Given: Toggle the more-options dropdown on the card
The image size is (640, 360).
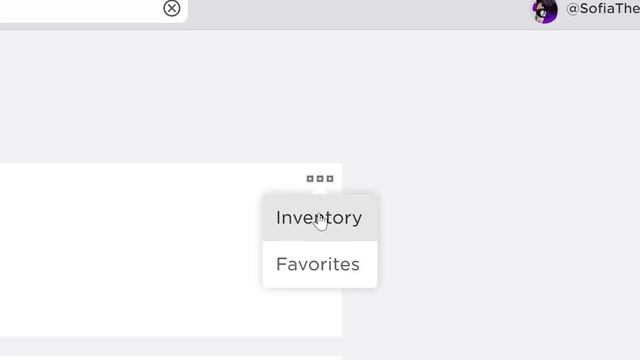Looking at the screenshot, I should pyautogui.click(x=320, y=179).
